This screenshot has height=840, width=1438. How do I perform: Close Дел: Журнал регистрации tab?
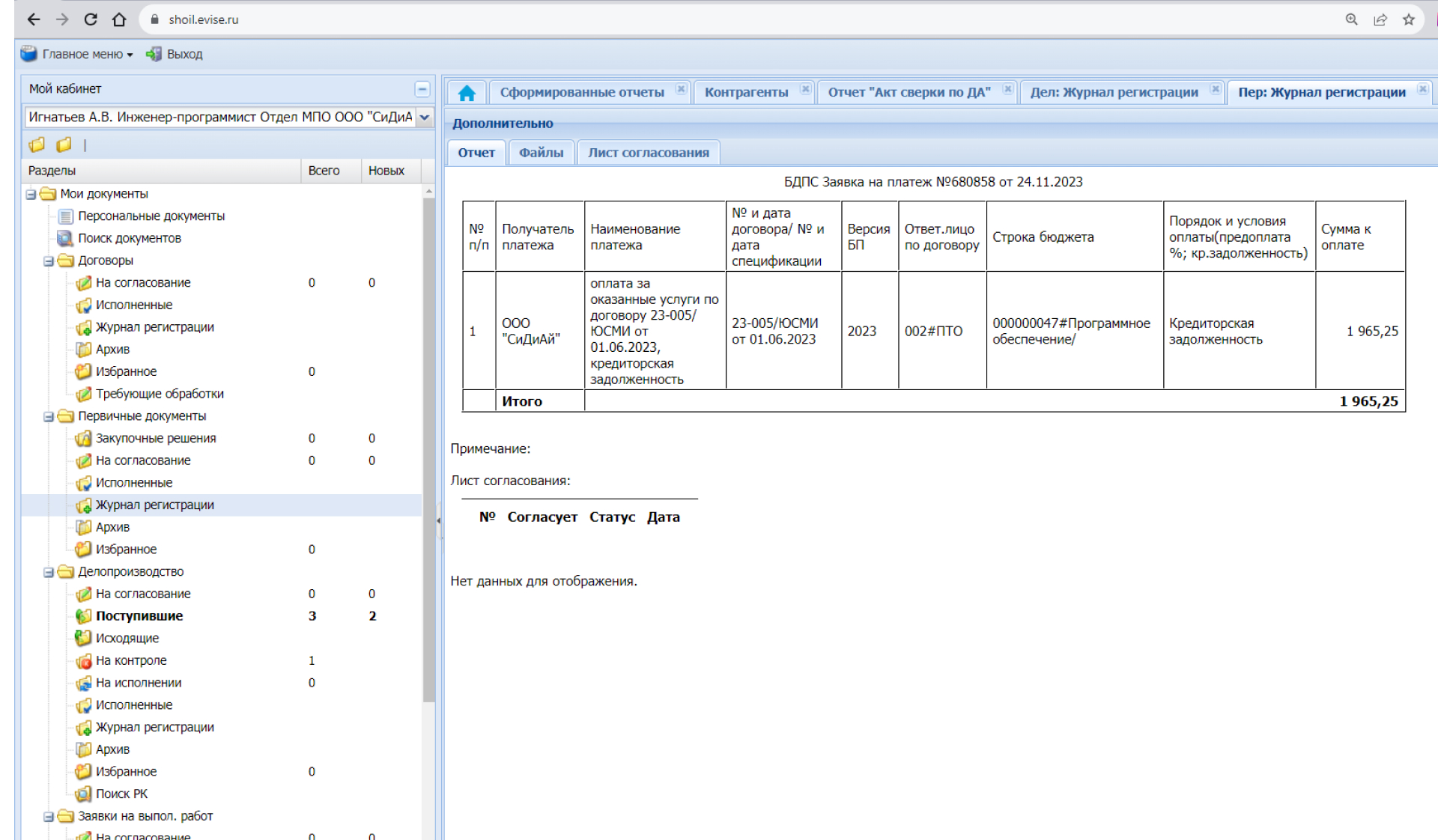pyautogui.click(x=1216, y=89)
